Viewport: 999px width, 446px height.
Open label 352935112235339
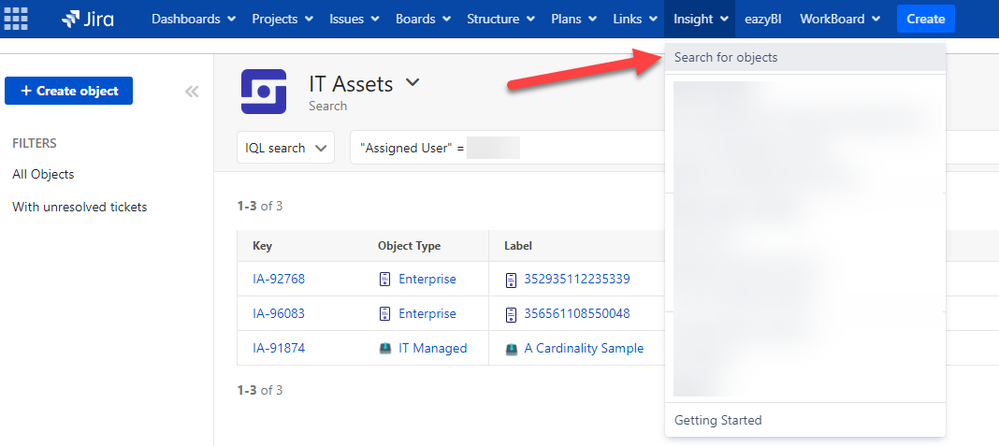point(577,279)
